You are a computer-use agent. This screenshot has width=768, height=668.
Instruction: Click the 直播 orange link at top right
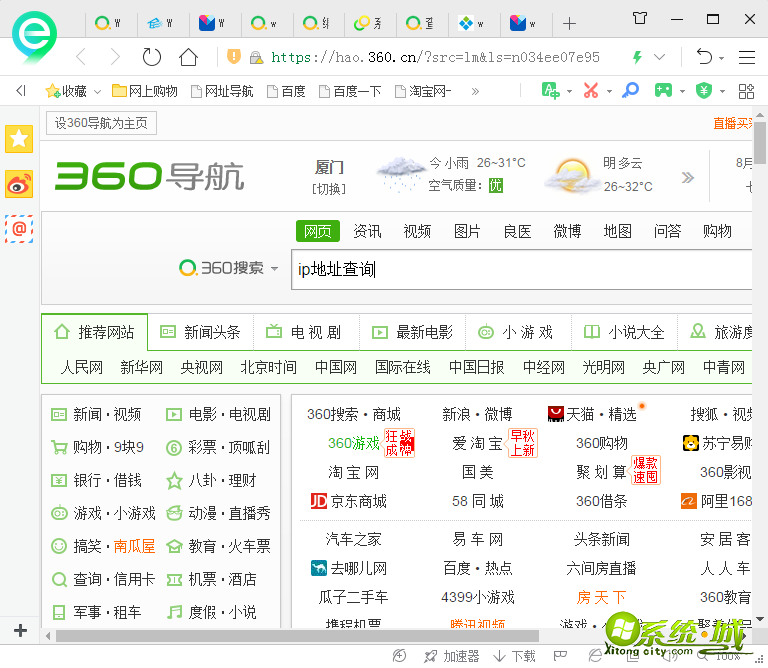(732, 123)
